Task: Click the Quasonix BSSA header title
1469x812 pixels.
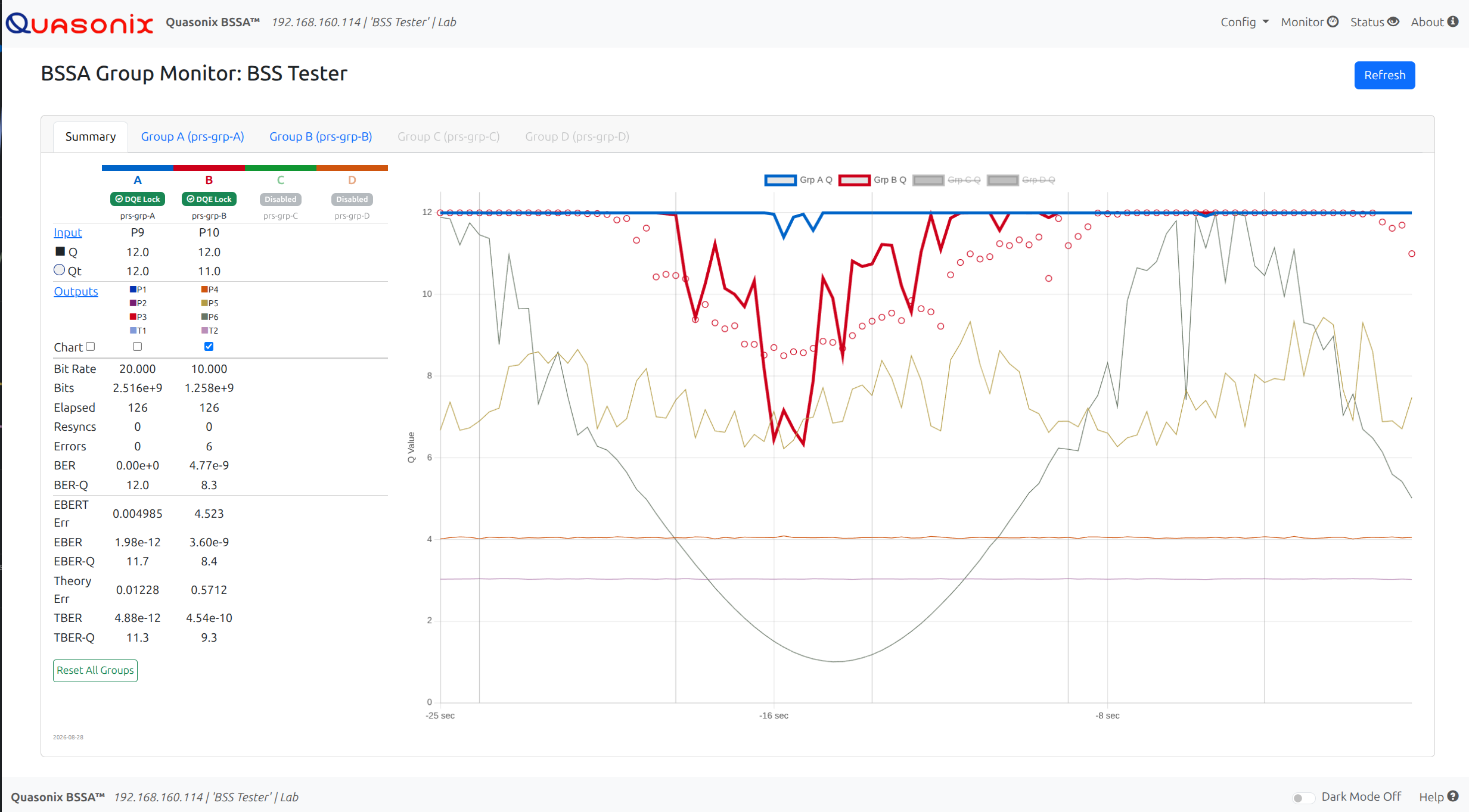Action: [213, 22]
